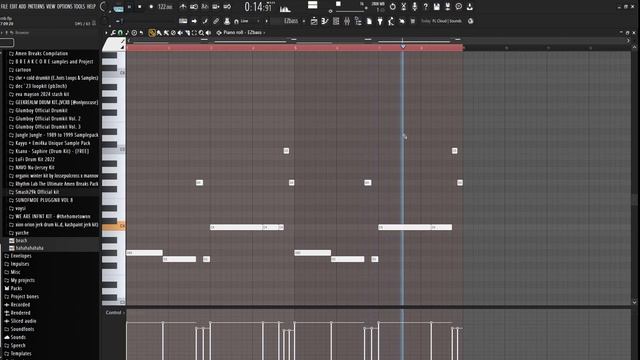Image resolution: width=640 pixels, height=360 pixels.
Task: Click the undo history circular arrow icon
Action: (x=393, y=7)
